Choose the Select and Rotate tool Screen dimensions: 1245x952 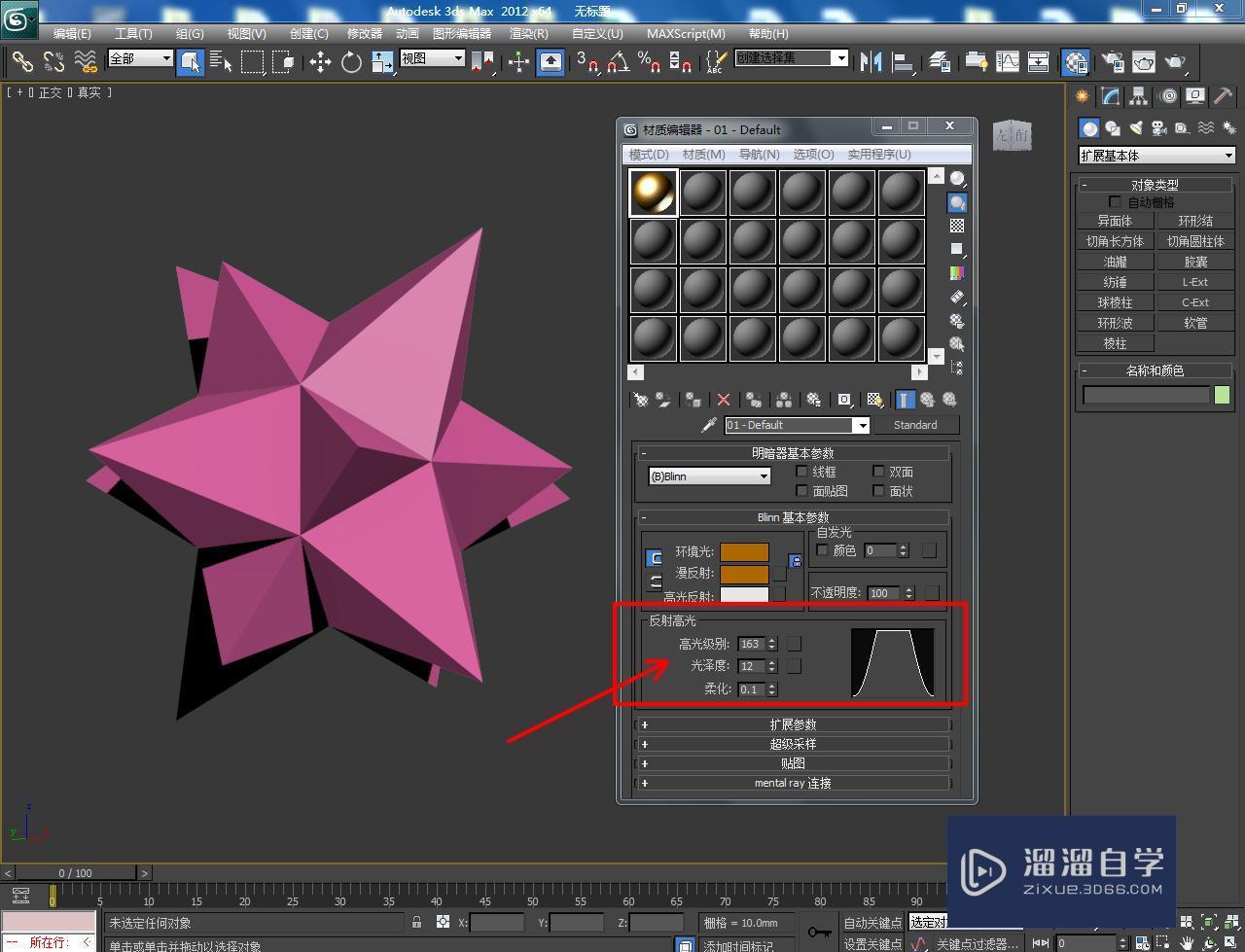coord(351,62)
